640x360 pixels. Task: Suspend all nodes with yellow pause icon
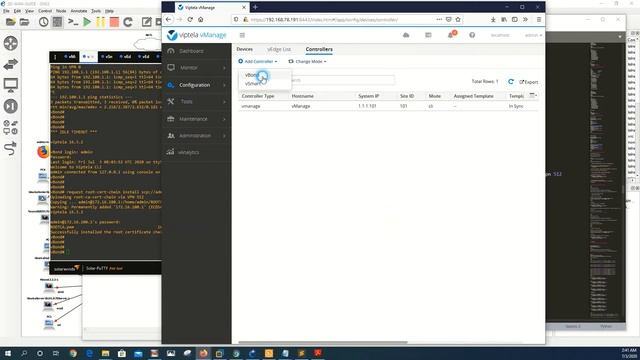[100, 22]
